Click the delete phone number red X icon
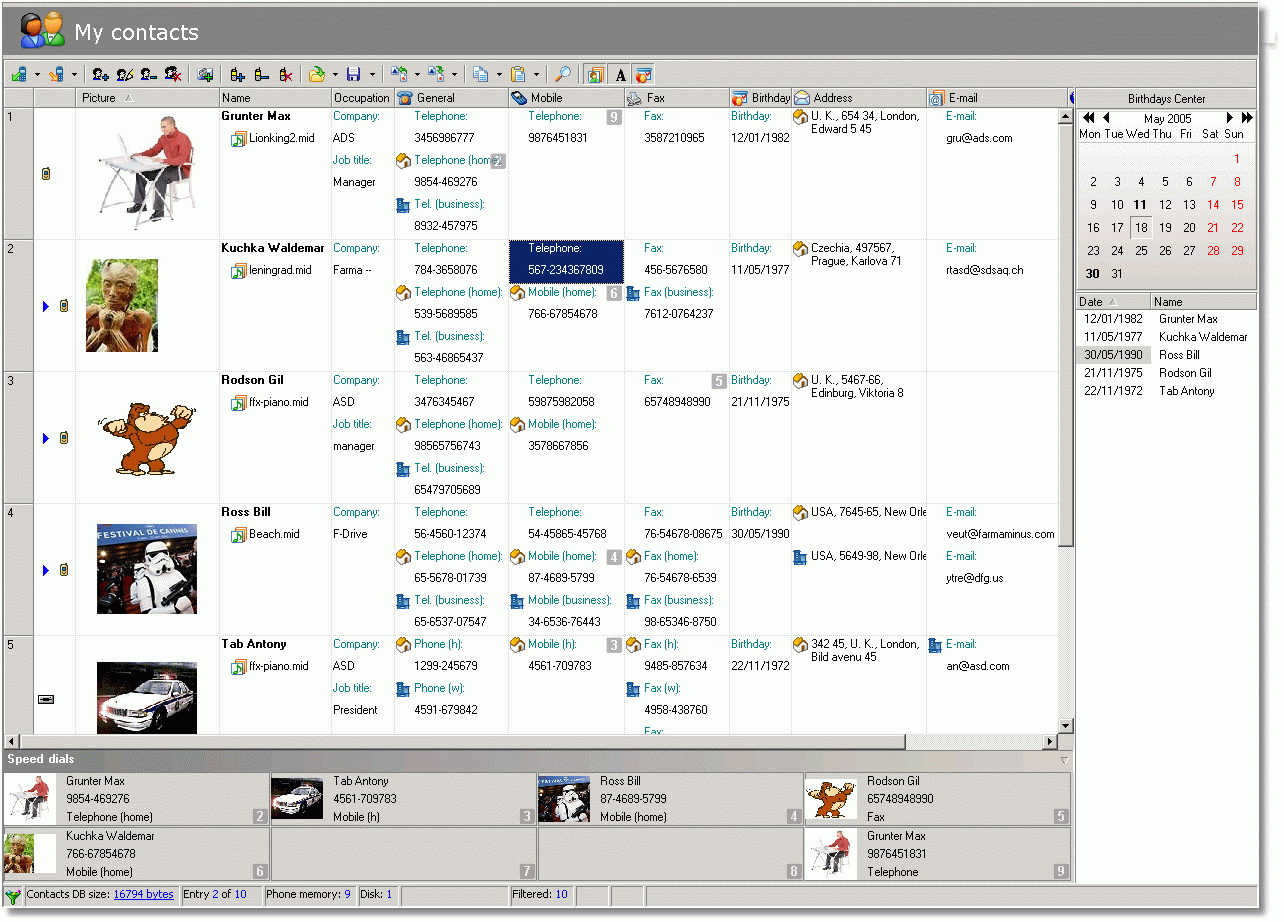The height and width of the screenshot is (922, 1284). tap(285, 74)
